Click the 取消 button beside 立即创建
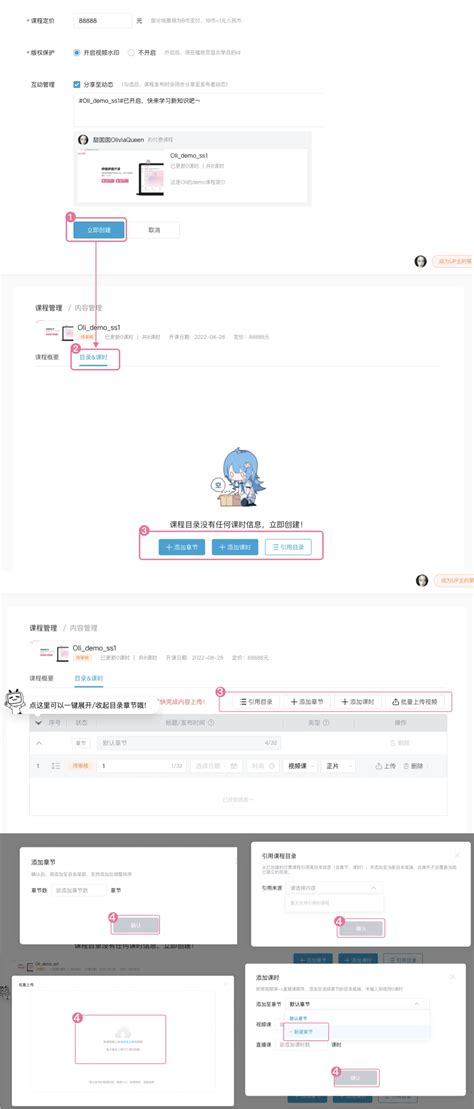474x1109 pixels. pyautogui.click(x=154, y=230)
